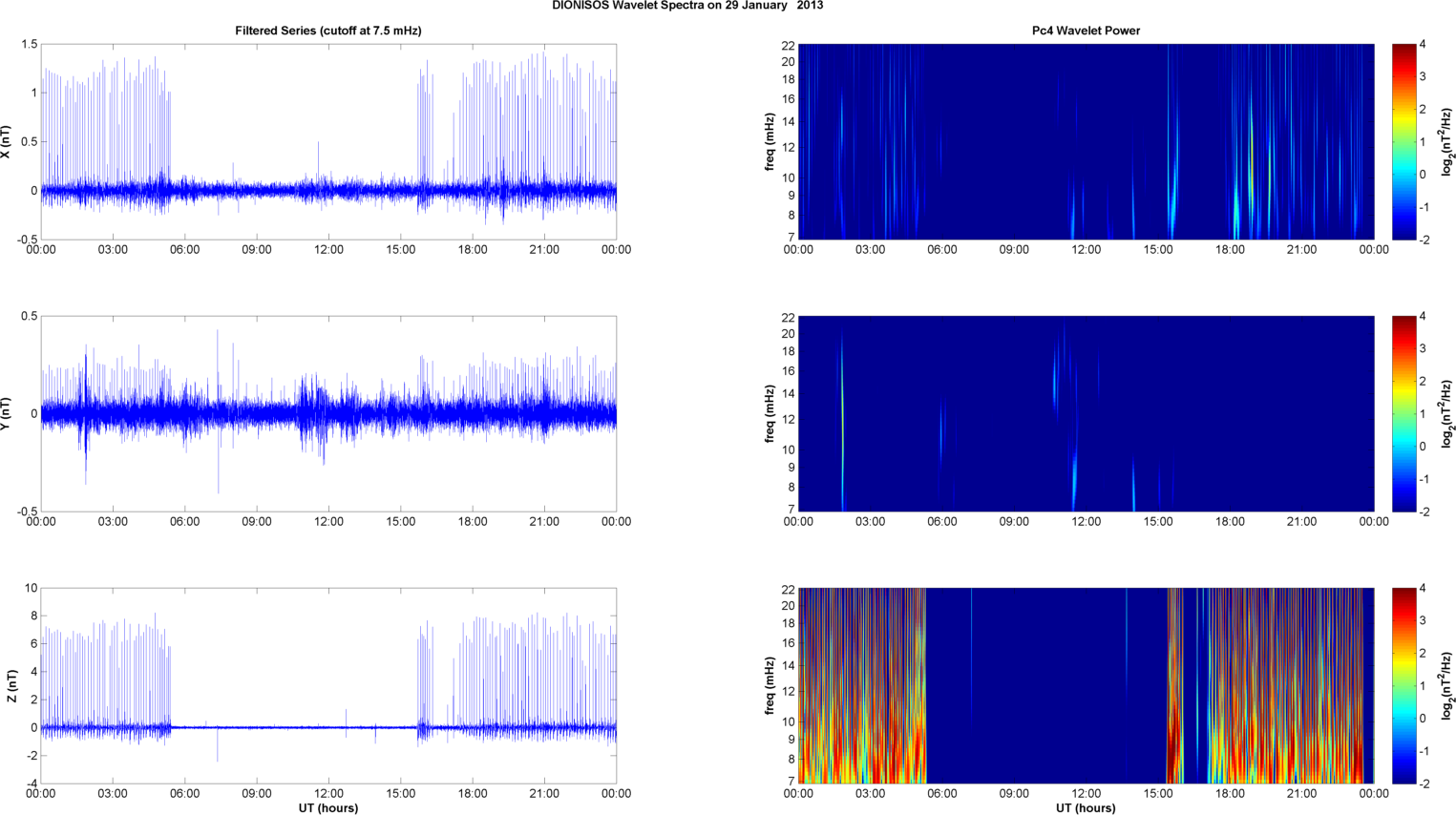Click the "4" label on the top colorbar
1456x815 pixels.
coord(1423,45)
